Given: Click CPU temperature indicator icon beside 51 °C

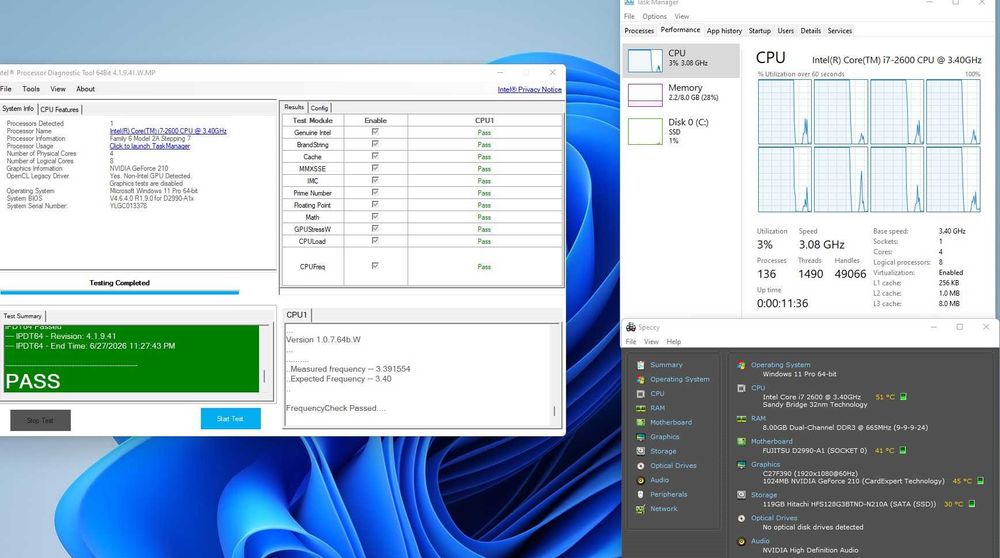Looking at the screenshot, I should pyautogui.click(x=903, y=397).
